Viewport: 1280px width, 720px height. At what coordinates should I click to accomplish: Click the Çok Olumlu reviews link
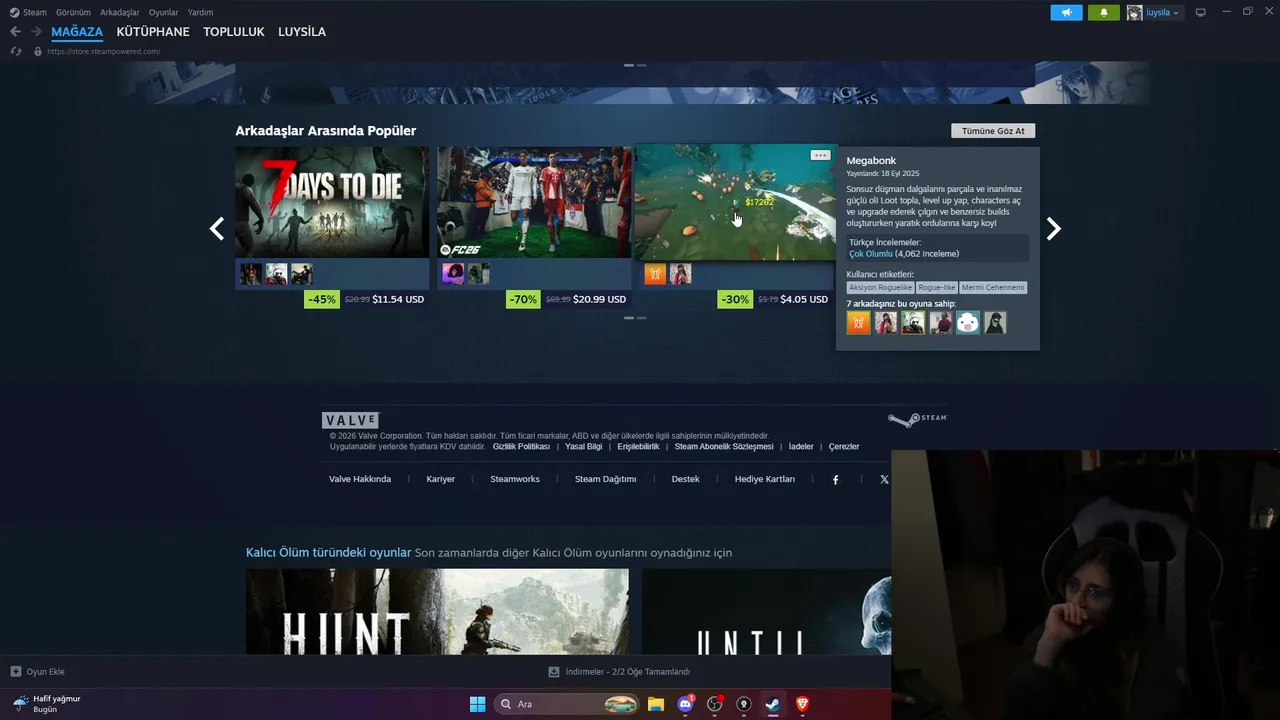[871, 254]
